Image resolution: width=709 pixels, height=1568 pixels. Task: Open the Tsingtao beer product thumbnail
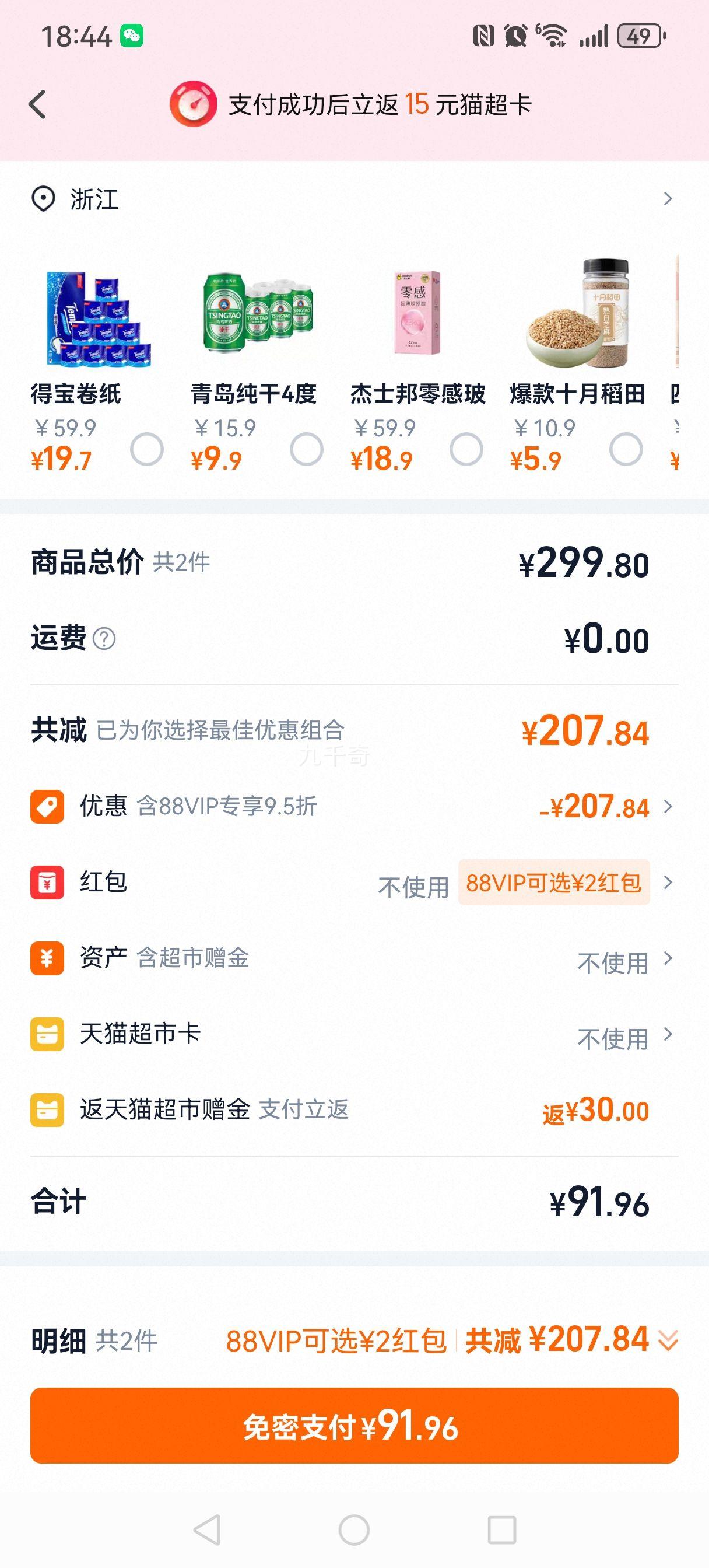coord(258,312)
